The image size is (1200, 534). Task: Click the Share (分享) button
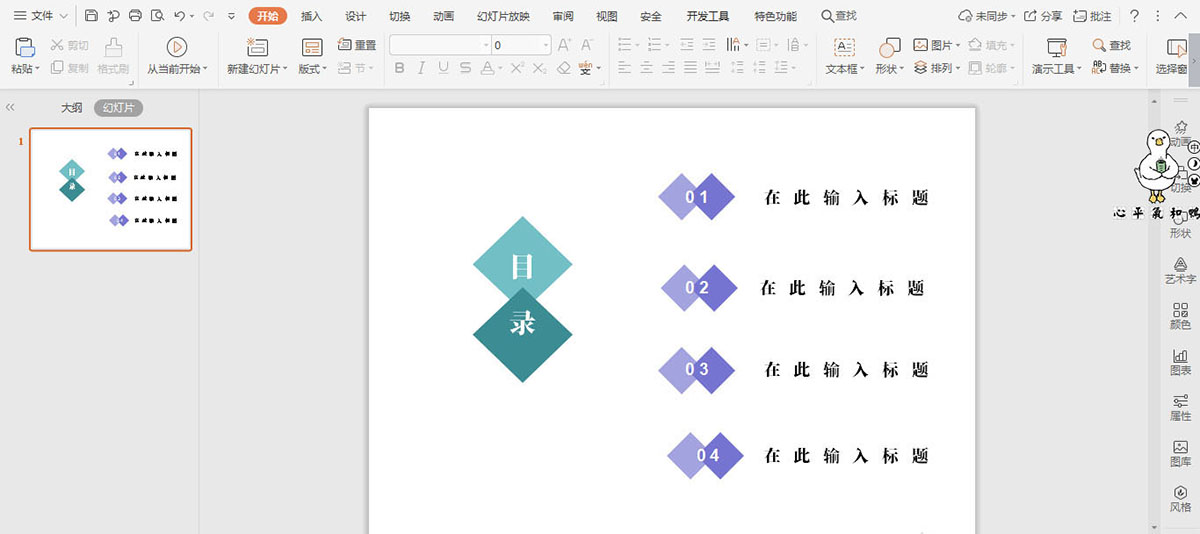[1042, 16]
